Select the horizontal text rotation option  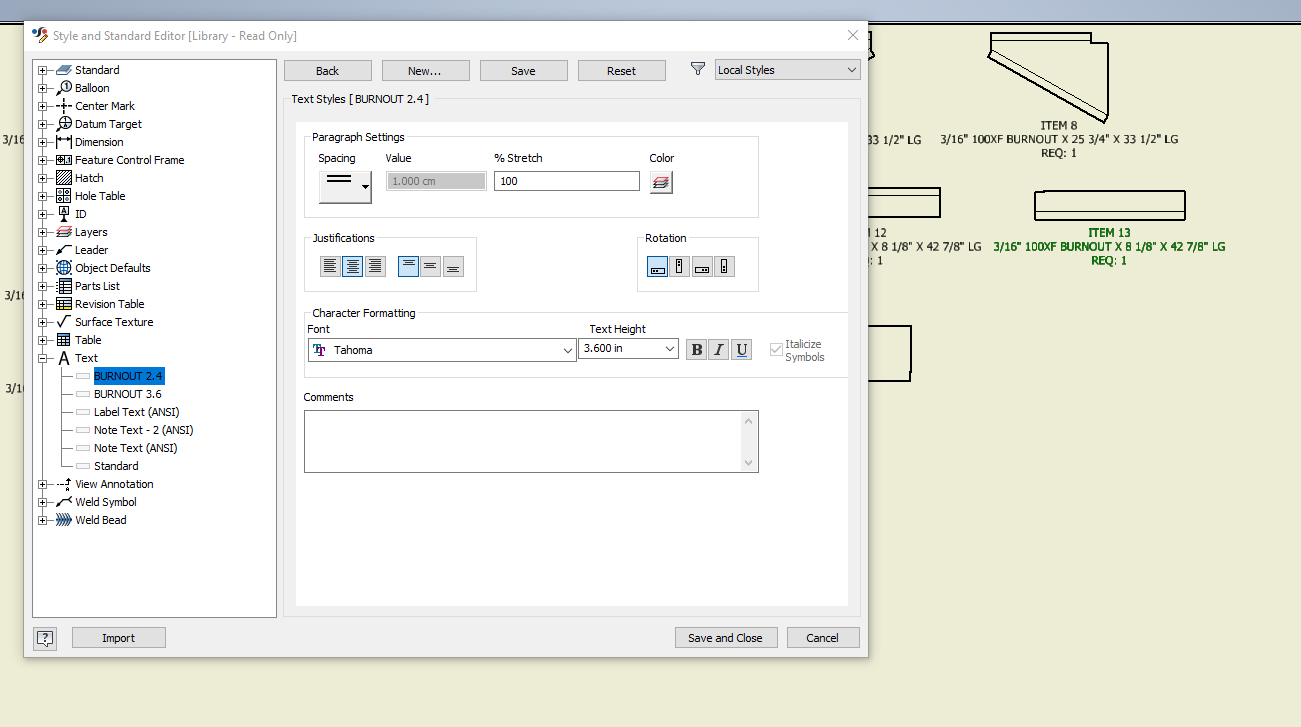pos(657,266)
